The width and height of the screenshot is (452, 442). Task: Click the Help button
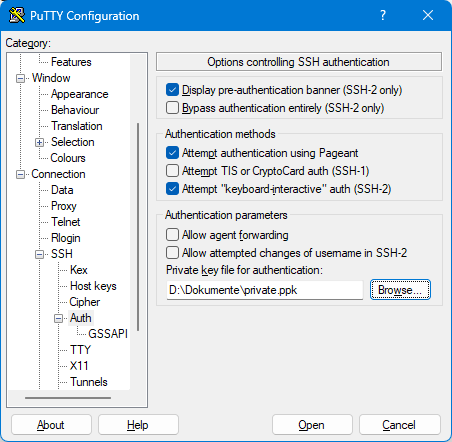coord(138,425)
